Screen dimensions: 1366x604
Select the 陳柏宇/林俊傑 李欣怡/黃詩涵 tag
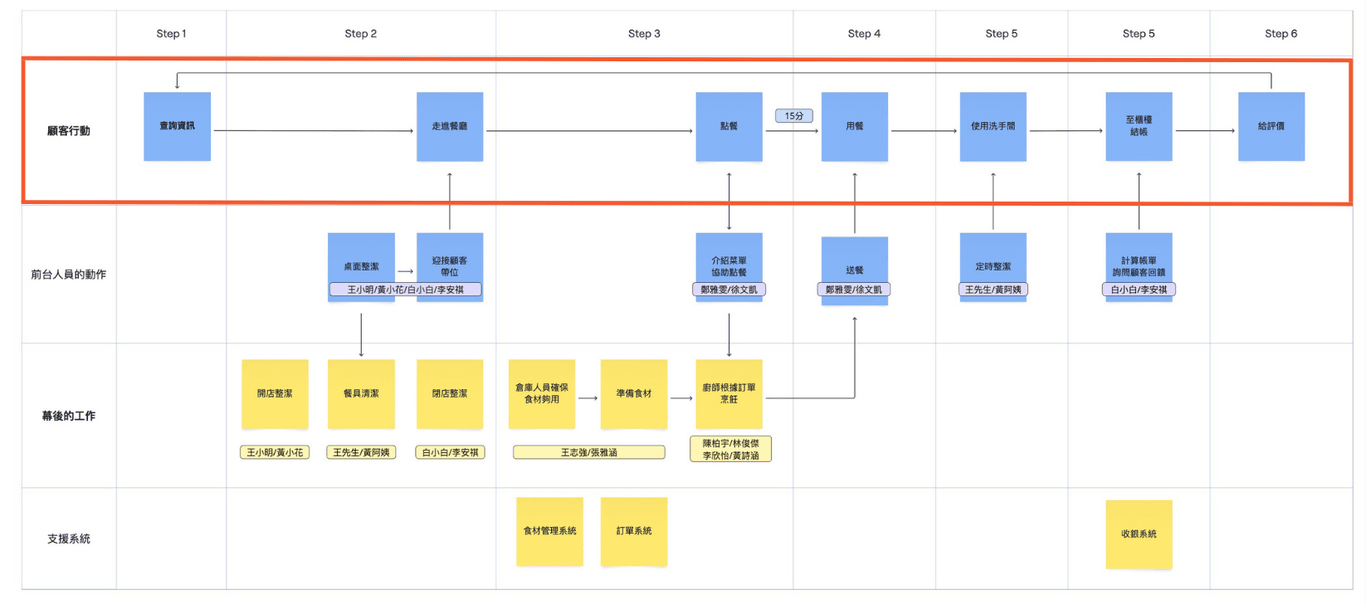point(730,448)
